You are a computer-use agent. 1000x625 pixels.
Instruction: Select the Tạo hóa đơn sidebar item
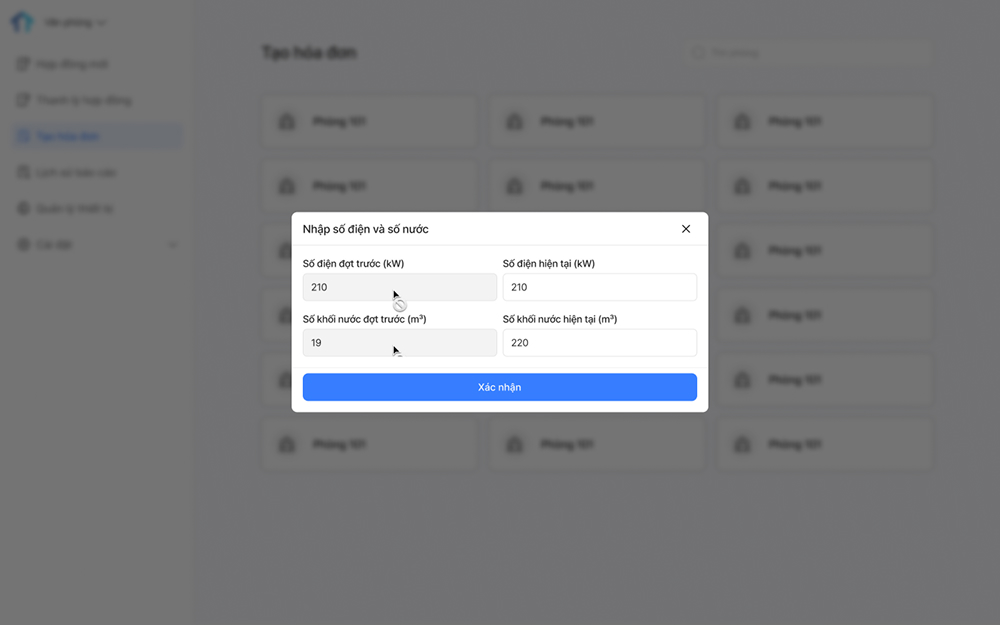pyautogui.click(x=97, y=136)
